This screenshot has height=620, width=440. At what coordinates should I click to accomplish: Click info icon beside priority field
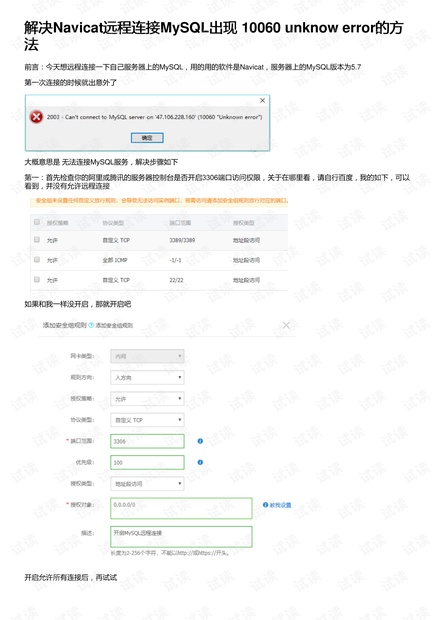click(200, 462)
